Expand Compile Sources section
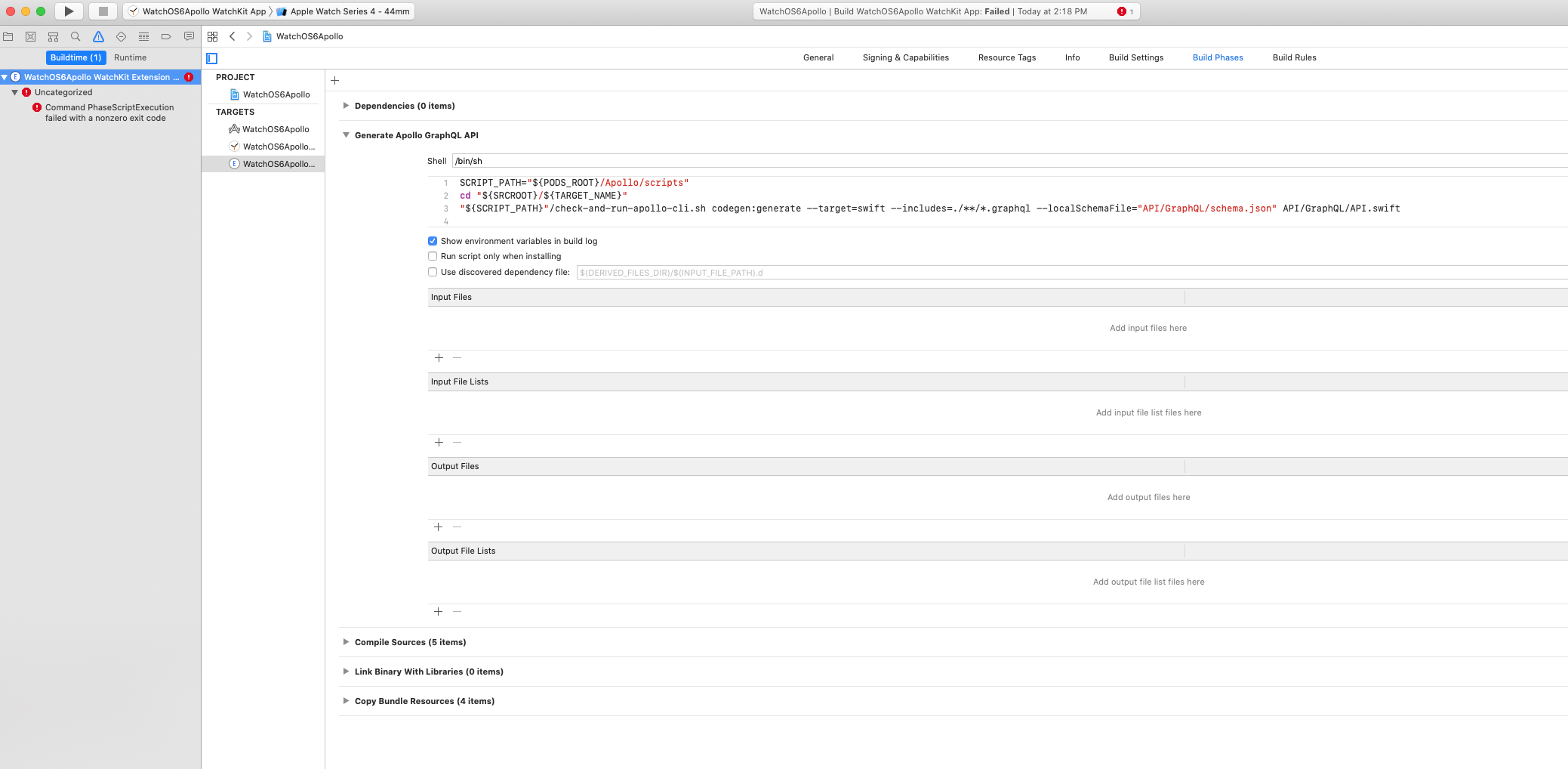Screen dimensions: 1568x769 click(346, 641)
